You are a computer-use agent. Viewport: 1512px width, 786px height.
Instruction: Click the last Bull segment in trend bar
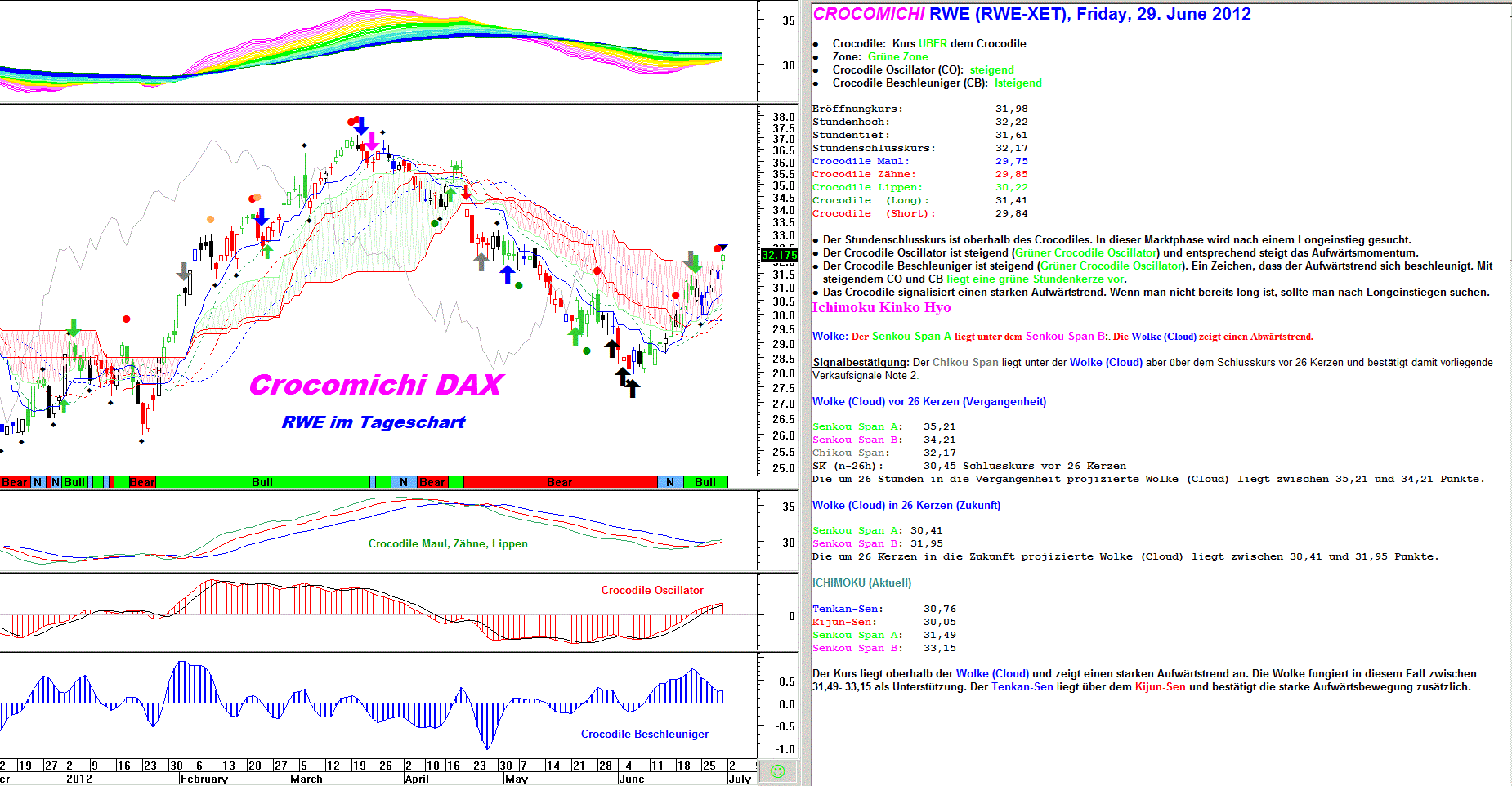coord(705,482)
